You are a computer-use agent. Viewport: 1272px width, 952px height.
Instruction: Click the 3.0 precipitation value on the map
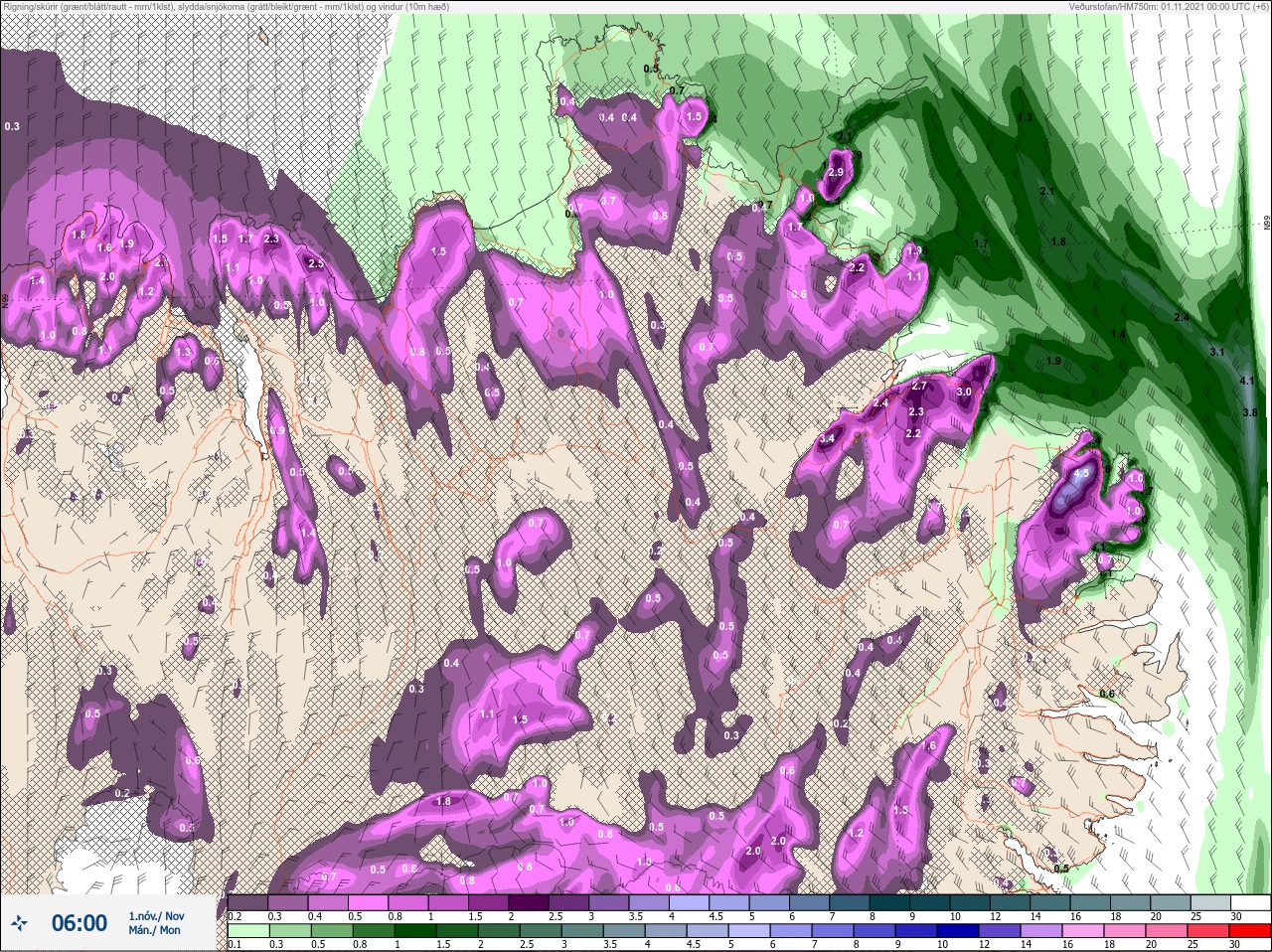click(x=963, y=393)
